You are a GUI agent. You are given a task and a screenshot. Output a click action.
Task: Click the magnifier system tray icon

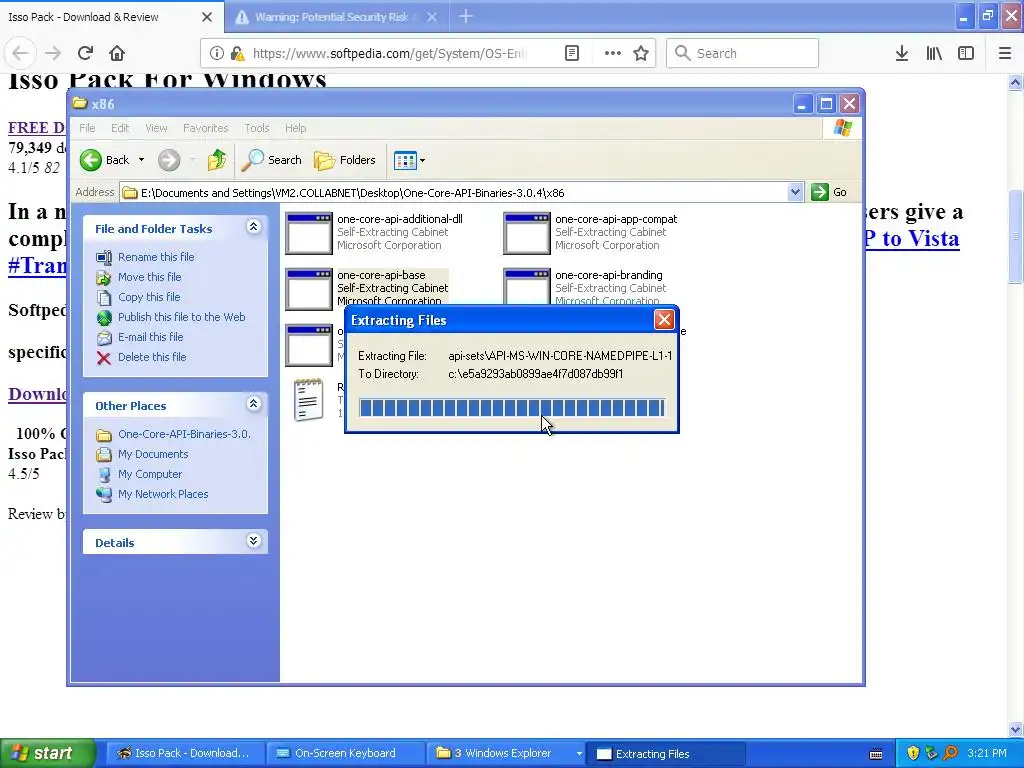950,754
